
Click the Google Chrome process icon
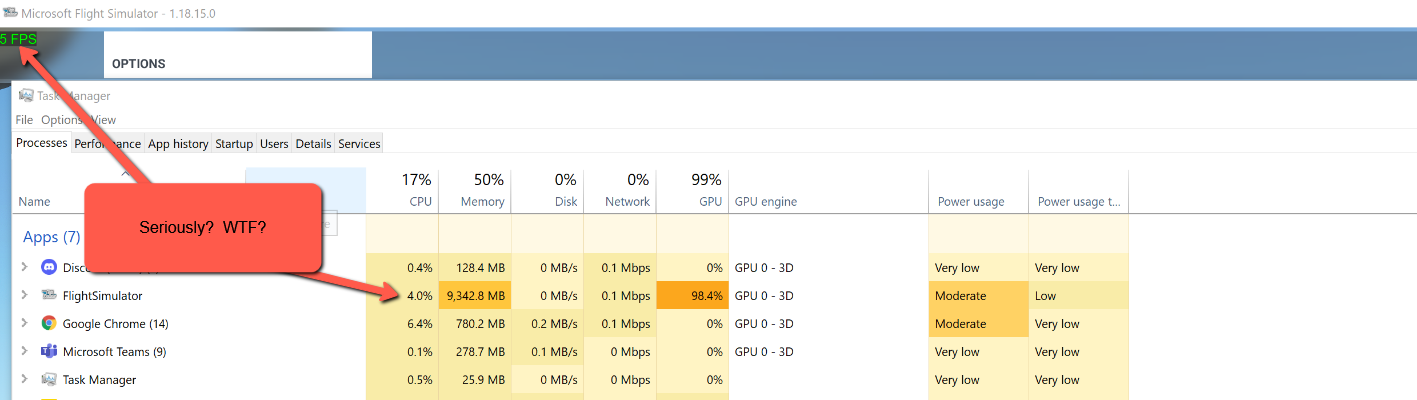click(49, 323)
